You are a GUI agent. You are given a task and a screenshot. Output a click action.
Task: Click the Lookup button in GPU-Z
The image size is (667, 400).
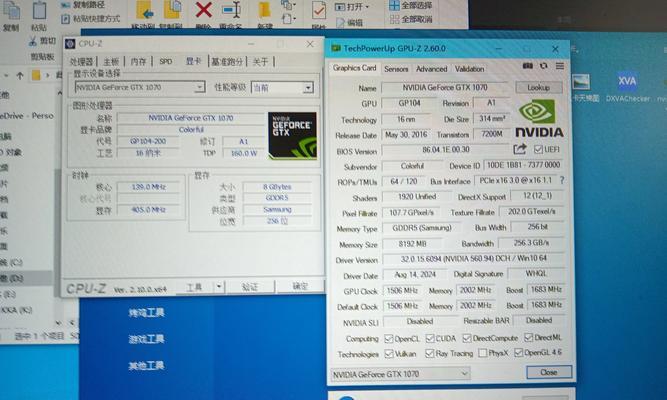[x=539, y=87]
